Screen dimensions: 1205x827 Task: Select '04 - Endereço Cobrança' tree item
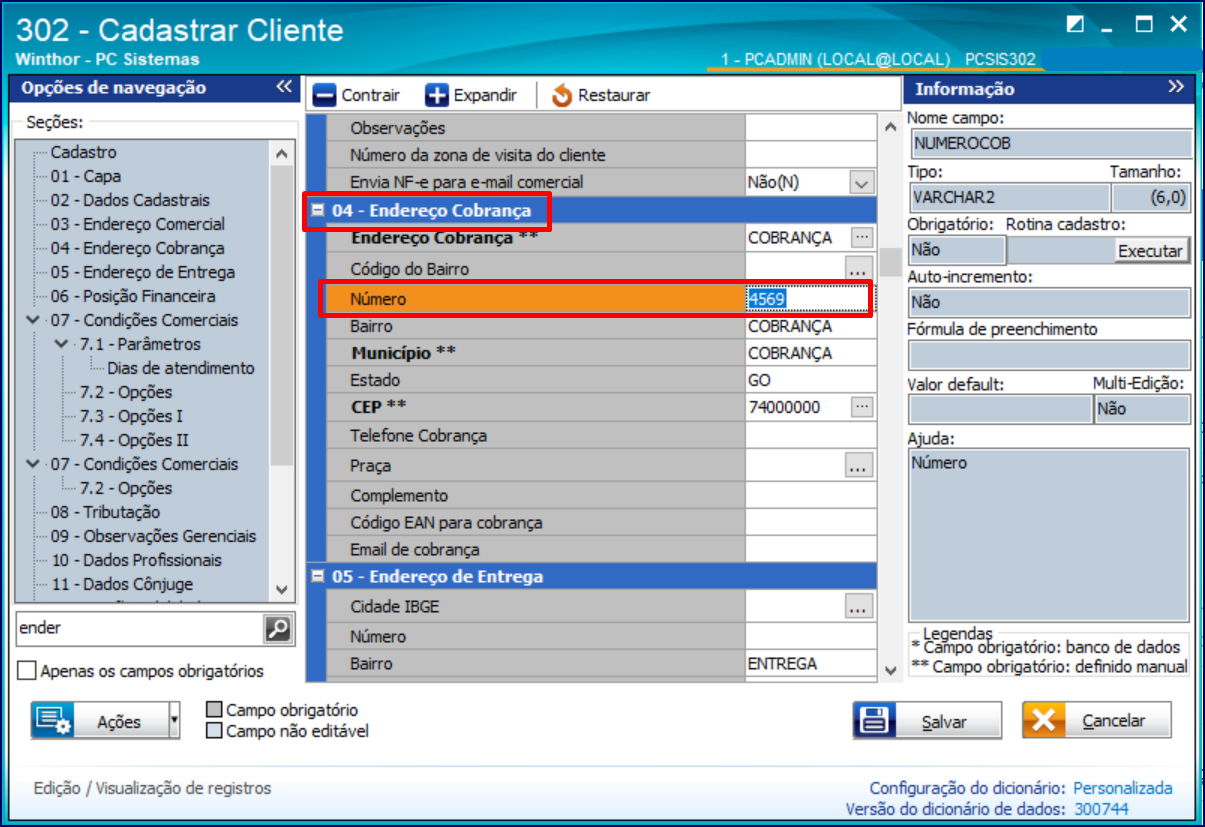[138, 248]
